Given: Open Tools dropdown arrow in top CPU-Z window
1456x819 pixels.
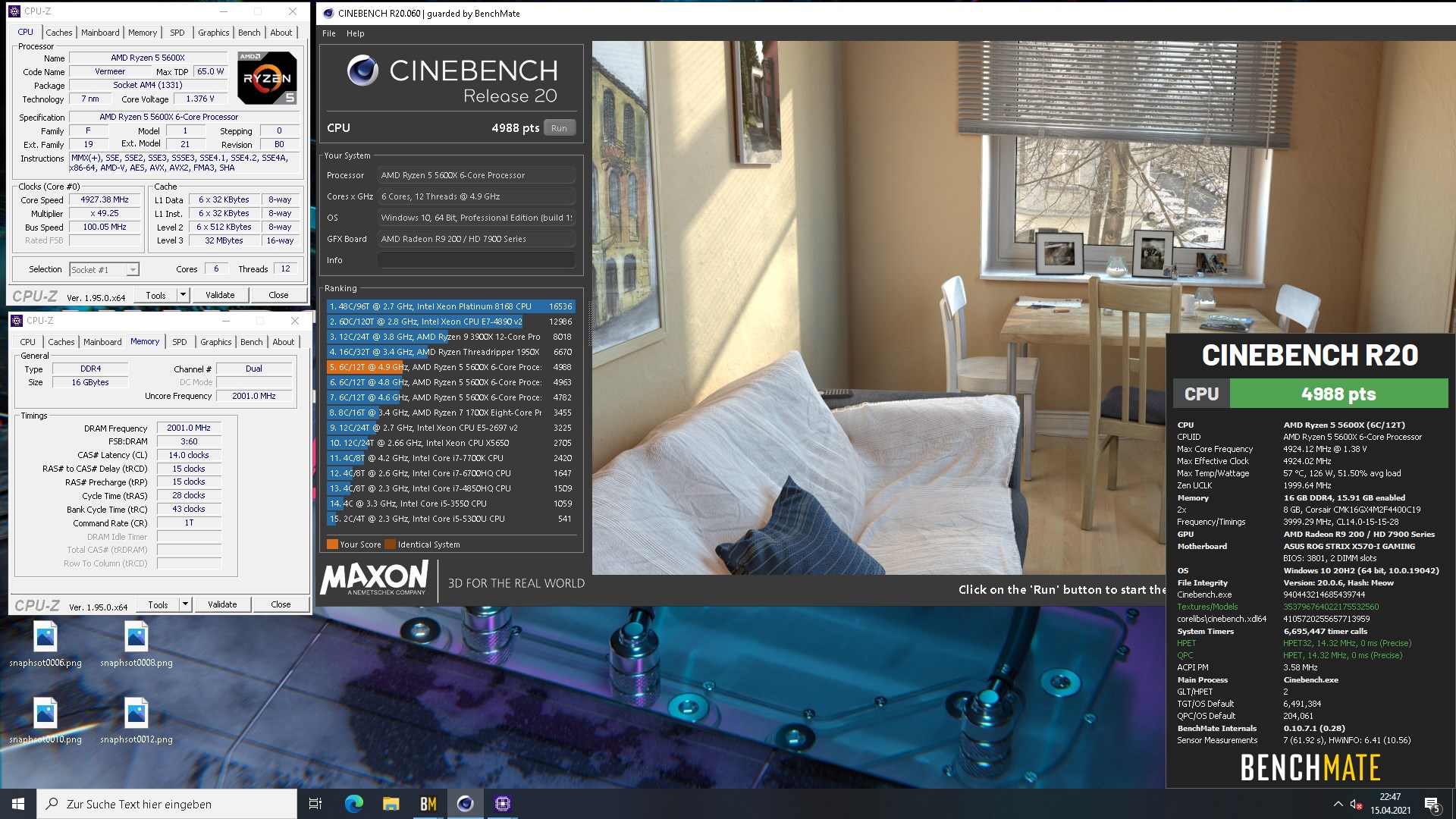Looking at the screenshot, I should 183,295.
